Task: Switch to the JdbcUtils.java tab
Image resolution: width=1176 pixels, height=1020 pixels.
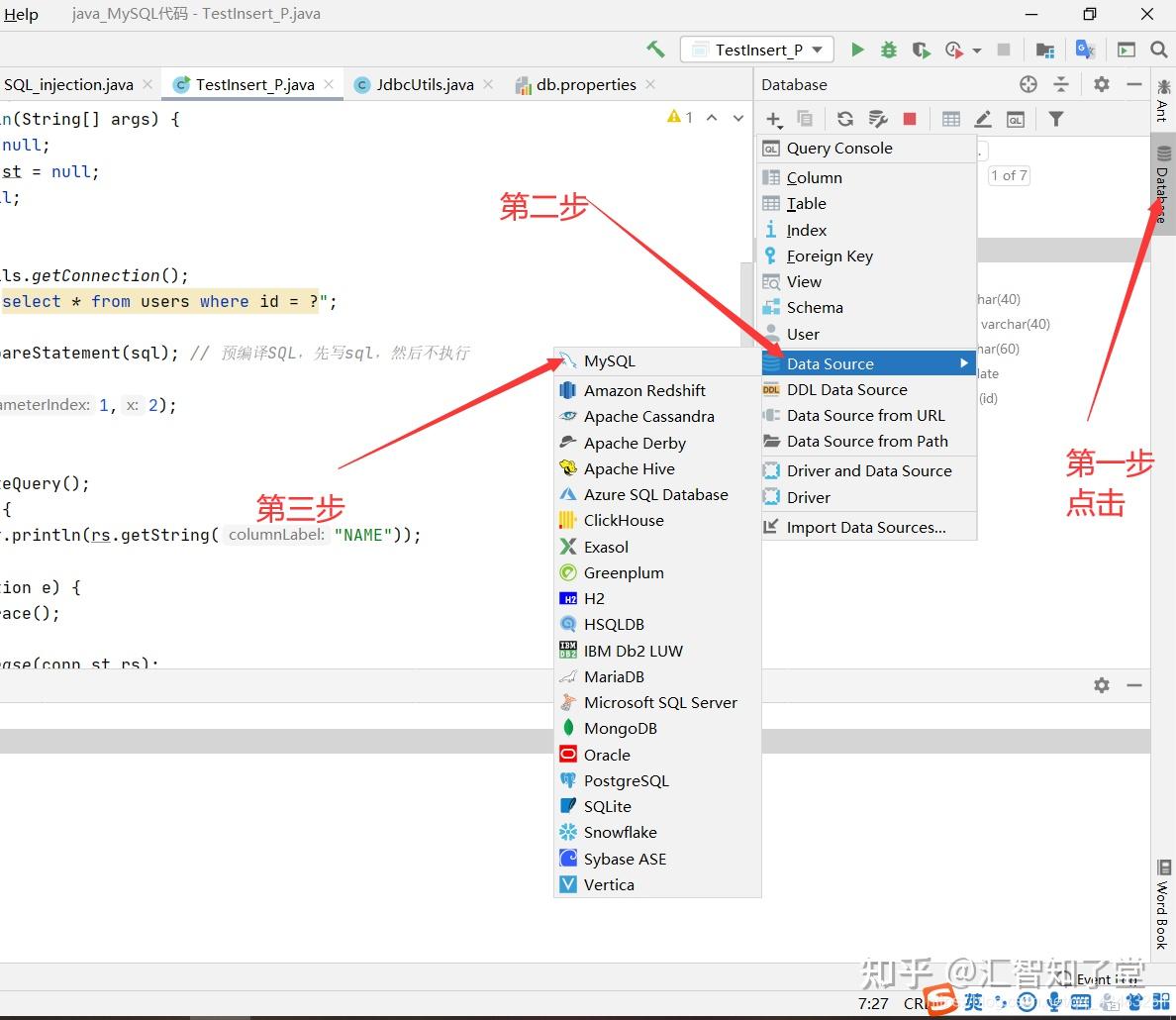Action: [x=425, y=85]
